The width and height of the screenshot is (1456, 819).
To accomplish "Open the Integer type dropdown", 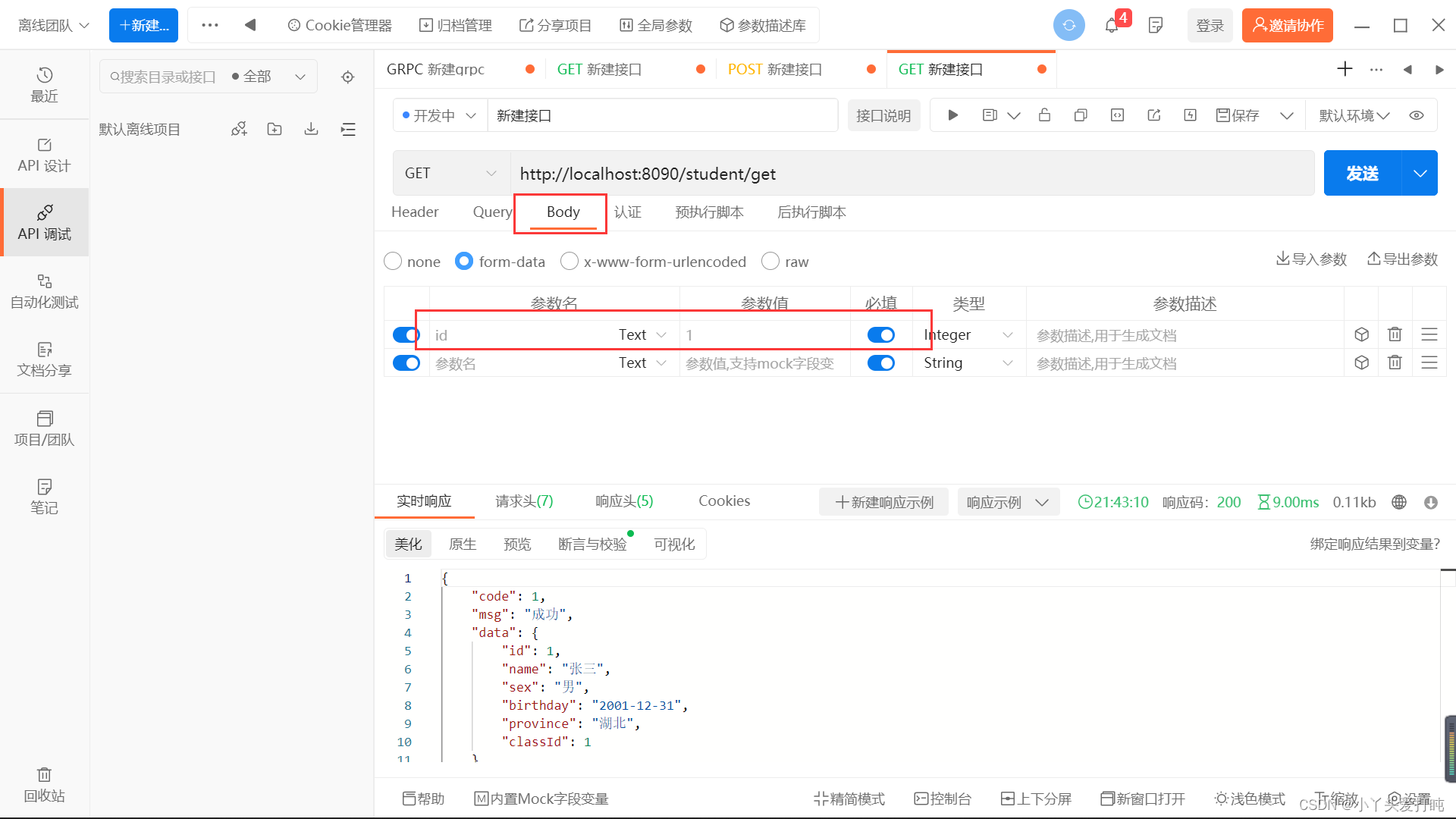I will [969, 334].
